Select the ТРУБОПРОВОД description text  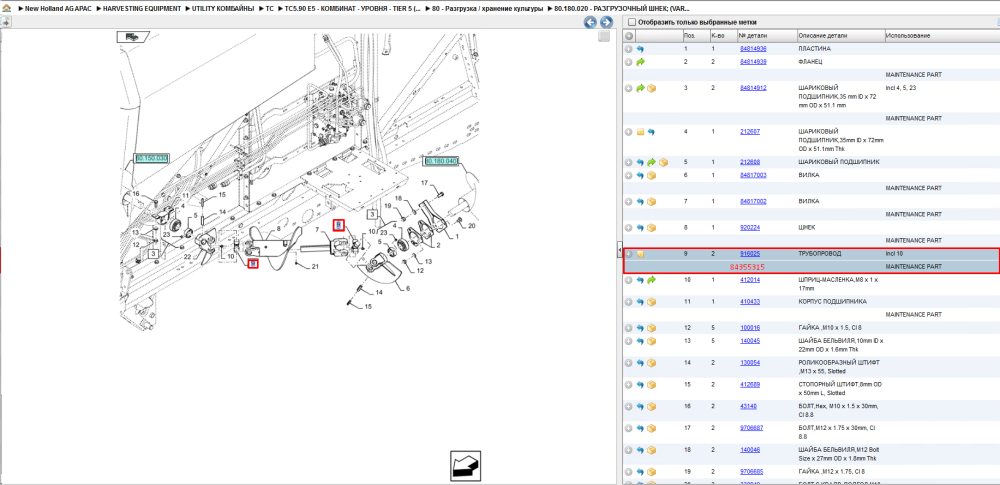coord(820,254)
